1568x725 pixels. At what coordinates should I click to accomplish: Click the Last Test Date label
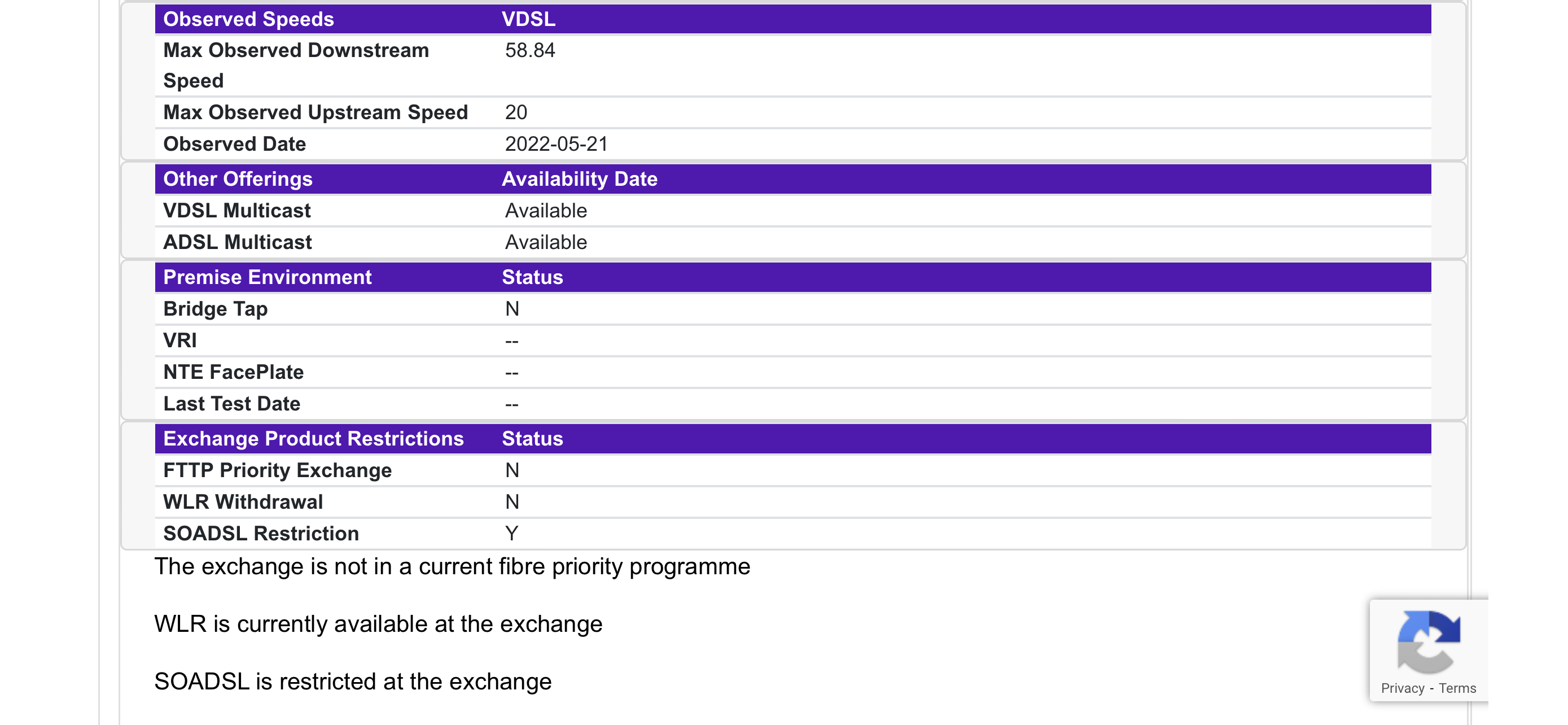231,404
